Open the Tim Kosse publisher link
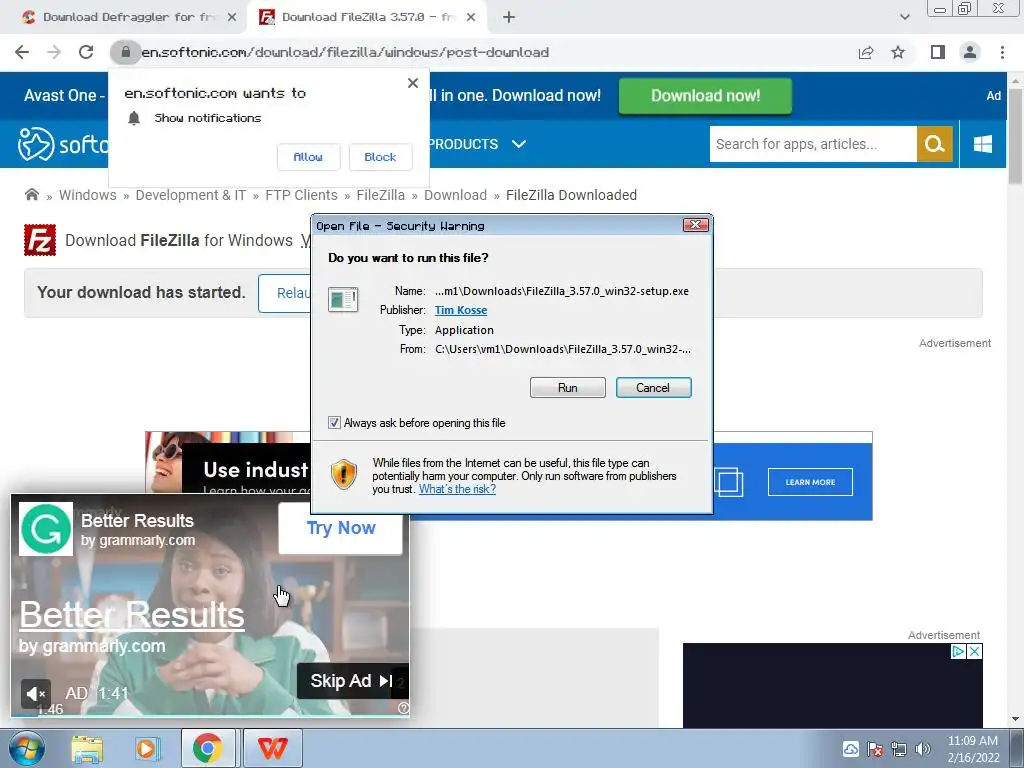The width and height of the screenshot is (1024, 768). point(461,310)
